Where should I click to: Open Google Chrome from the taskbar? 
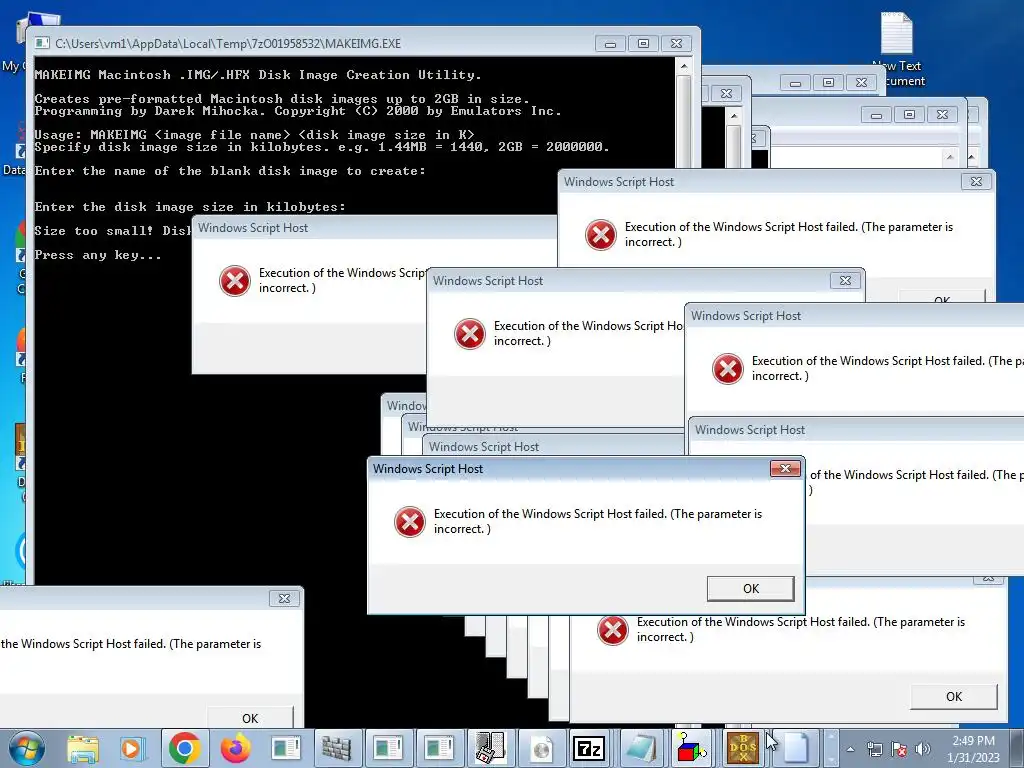[x=185, y=748]
